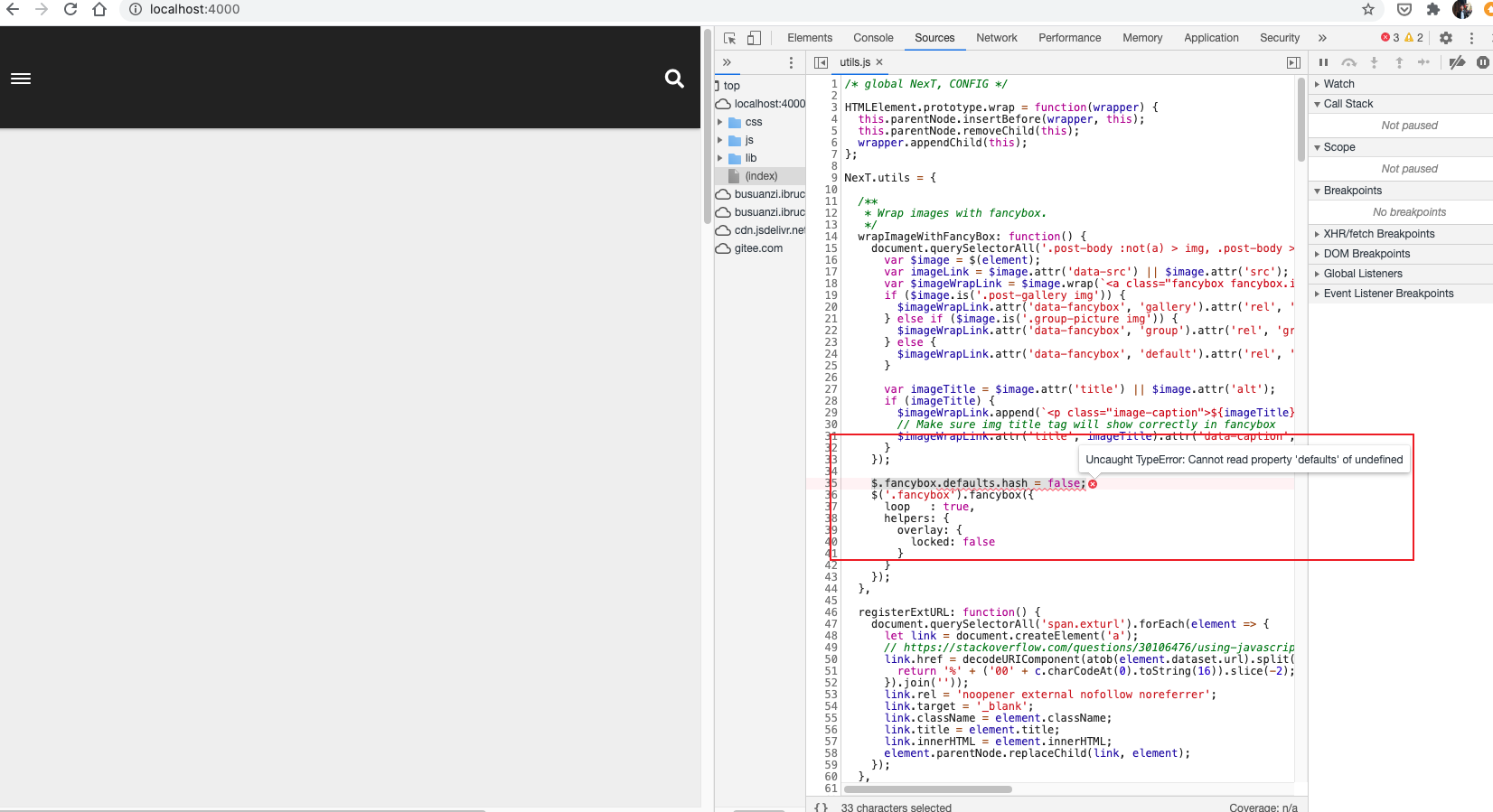Click the Step debugger icon

coord(1423,62)
